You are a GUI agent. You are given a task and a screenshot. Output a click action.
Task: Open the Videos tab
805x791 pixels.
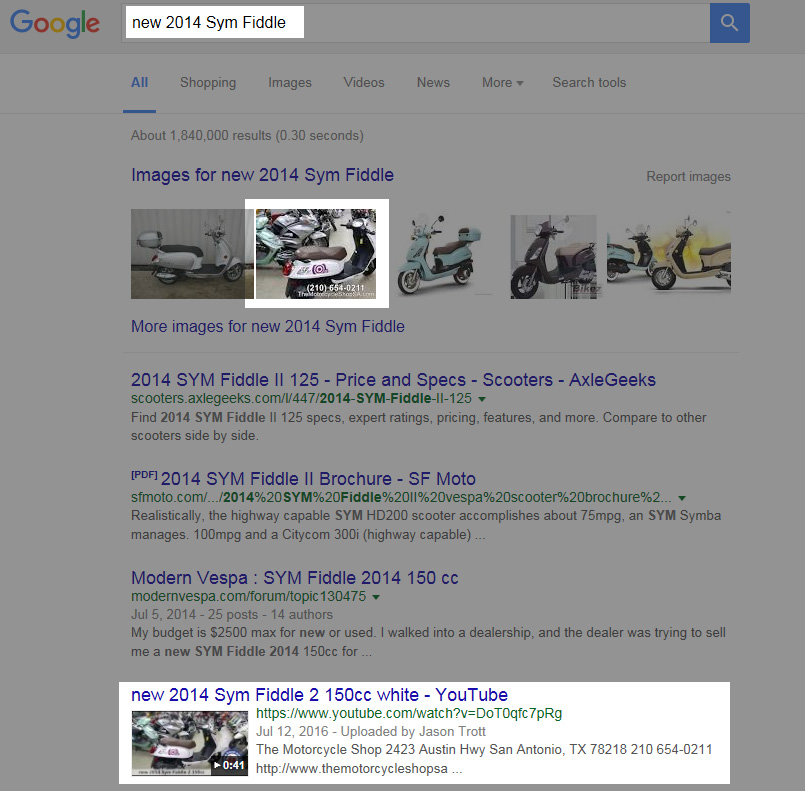363,83
